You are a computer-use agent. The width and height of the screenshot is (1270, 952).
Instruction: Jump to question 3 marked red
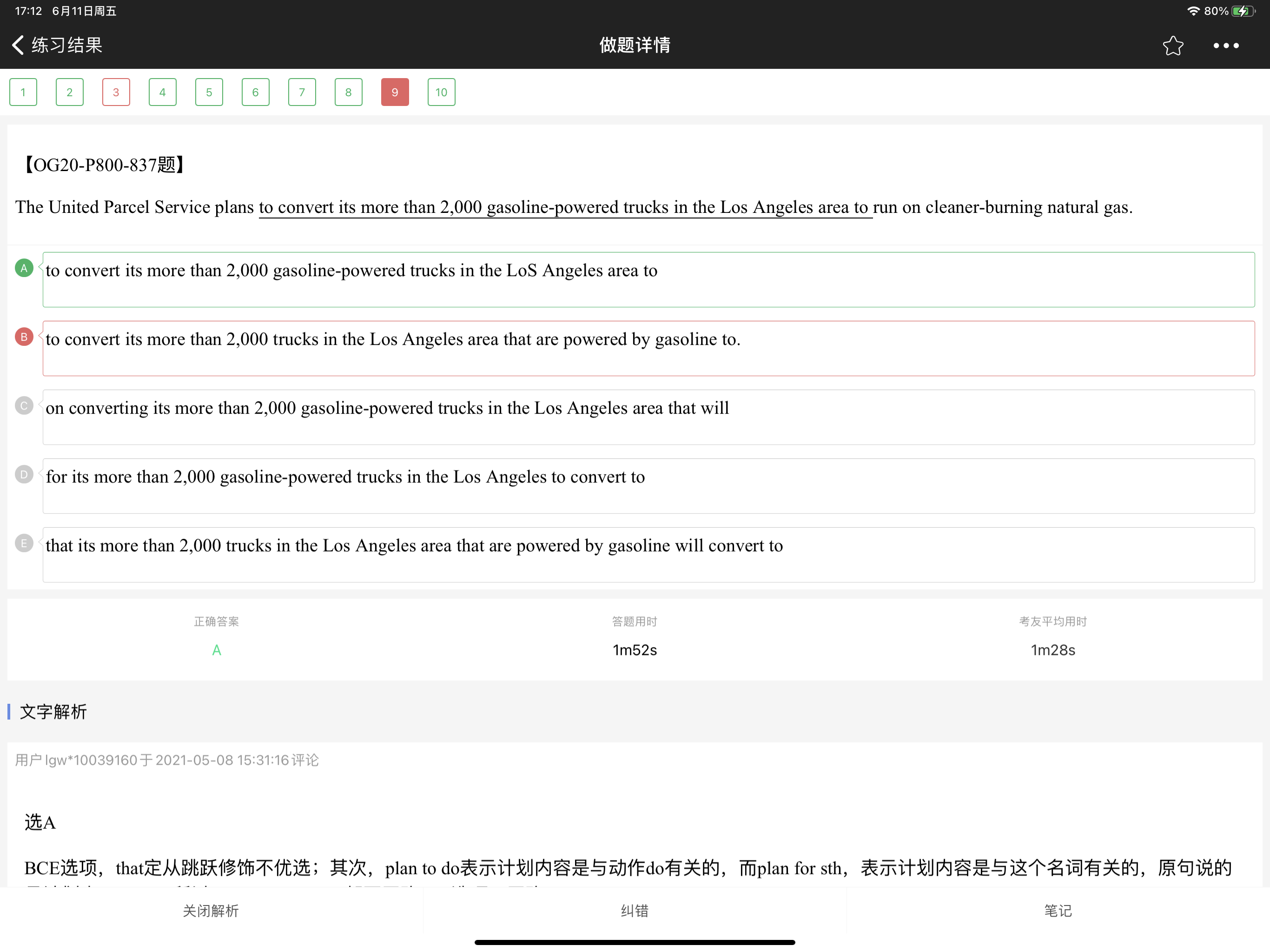pos(116,93)
